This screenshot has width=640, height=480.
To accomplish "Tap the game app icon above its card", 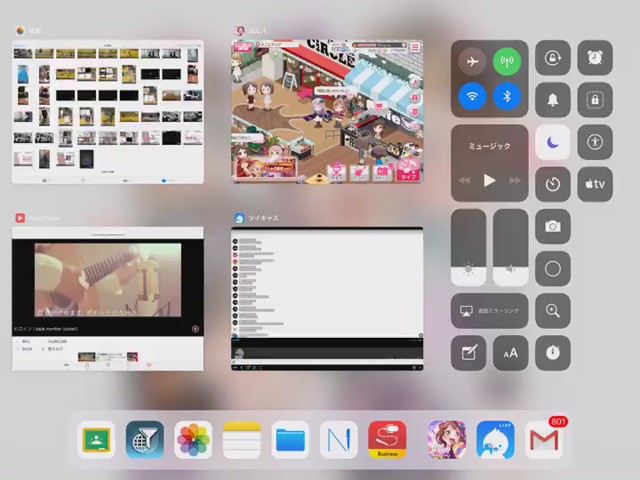I will pyautogui.click(x=240, y=31).
